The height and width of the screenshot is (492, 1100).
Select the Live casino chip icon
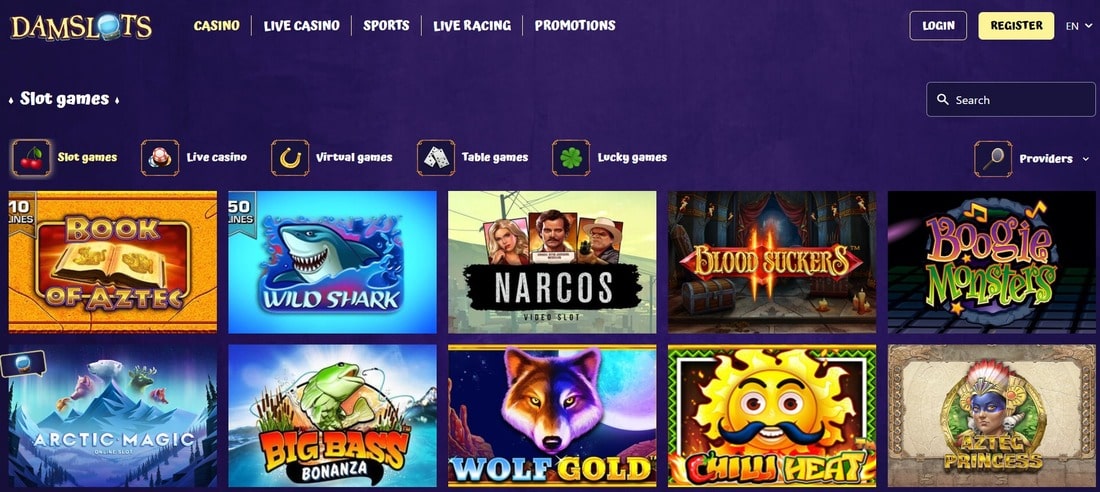(x=160, y=158)
